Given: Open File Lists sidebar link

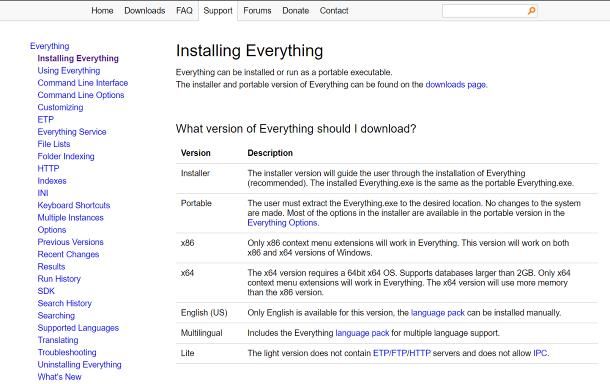Looking at the screenshot, I should click(54, 144).
